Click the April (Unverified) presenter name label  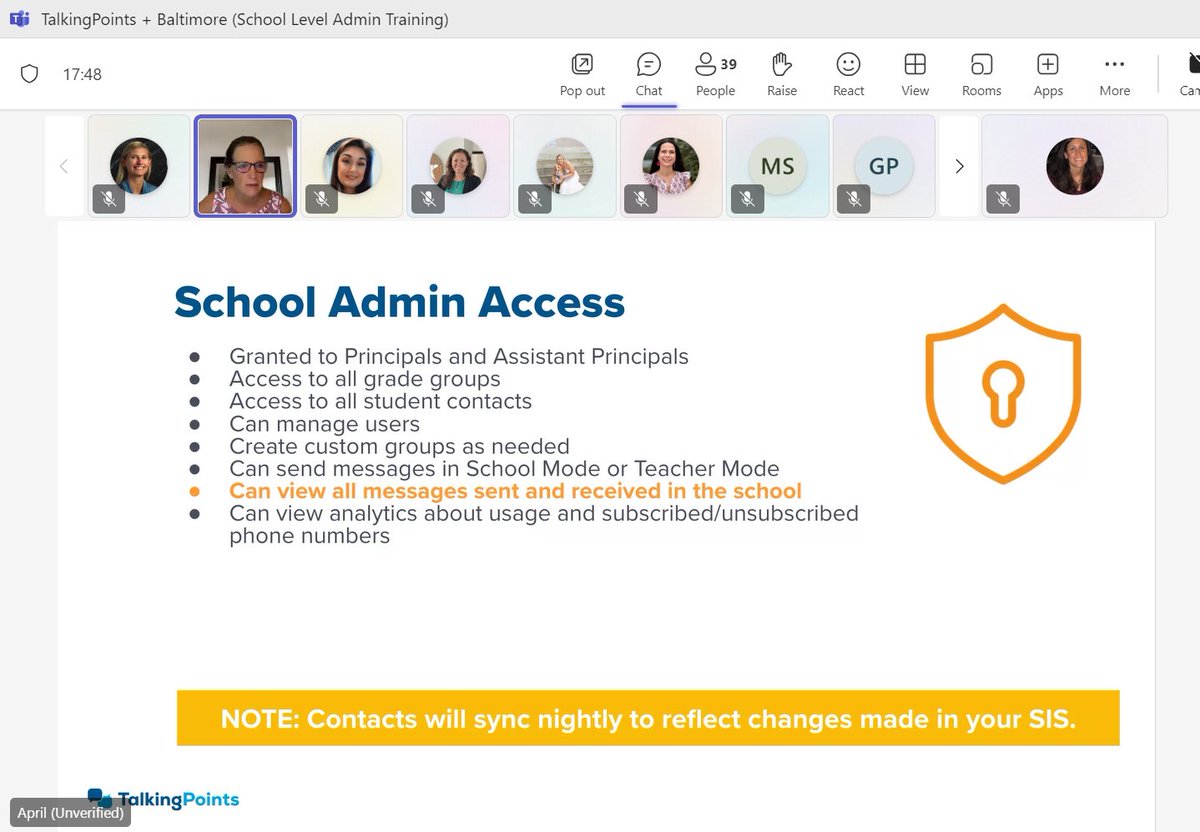70,813
